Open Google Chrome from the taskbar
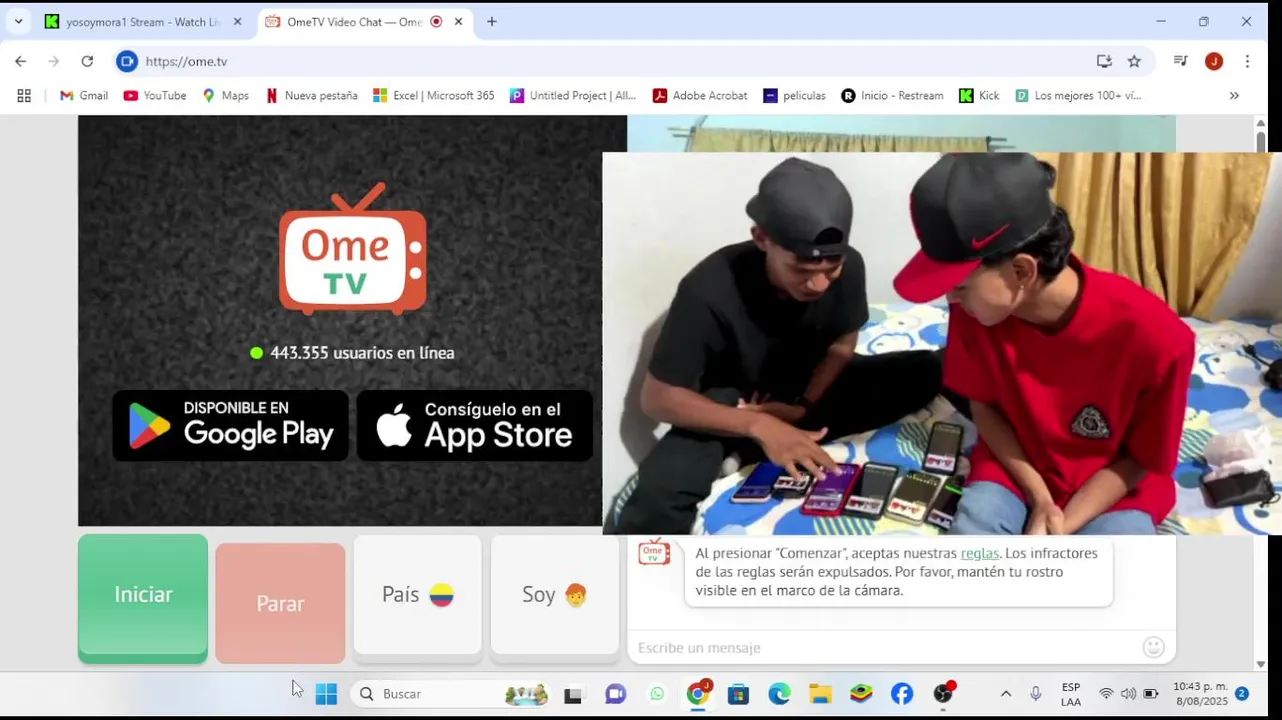The image size is (1282, 720). click(698, 694)
